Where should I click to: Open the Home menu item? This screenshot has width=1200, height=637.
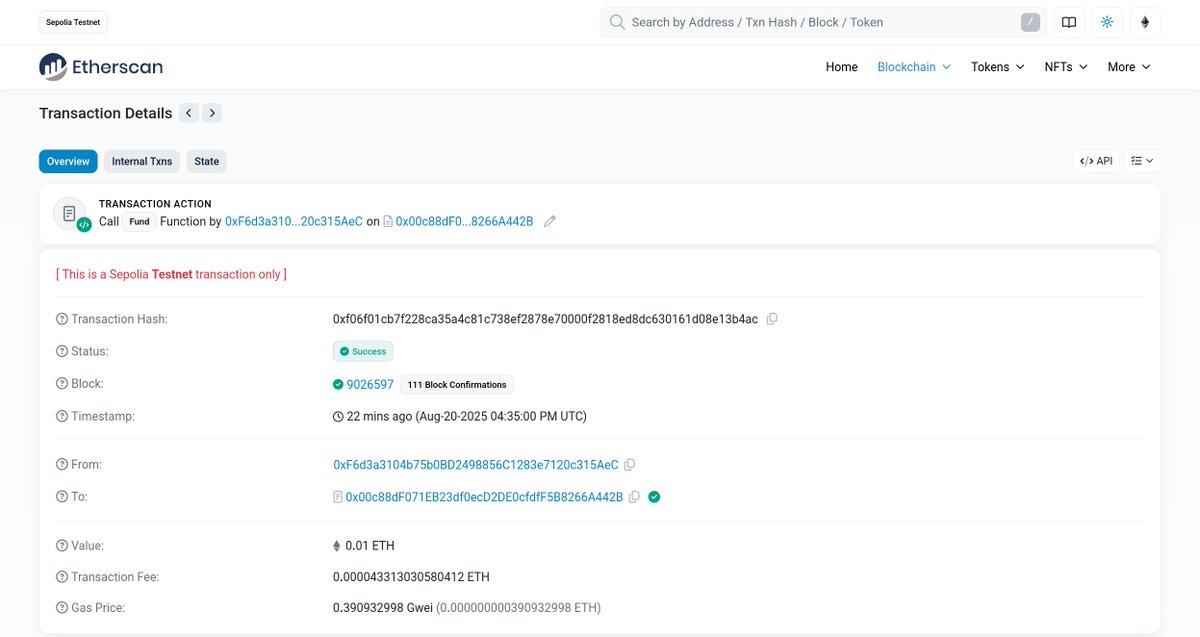point(842,67)
